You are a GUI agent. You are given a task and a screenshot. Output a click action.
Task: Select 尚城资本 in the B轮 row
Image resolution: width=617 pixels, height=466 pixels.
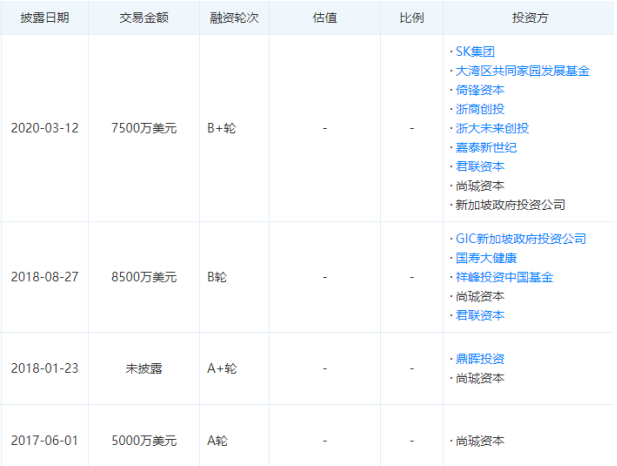(480, 296)
